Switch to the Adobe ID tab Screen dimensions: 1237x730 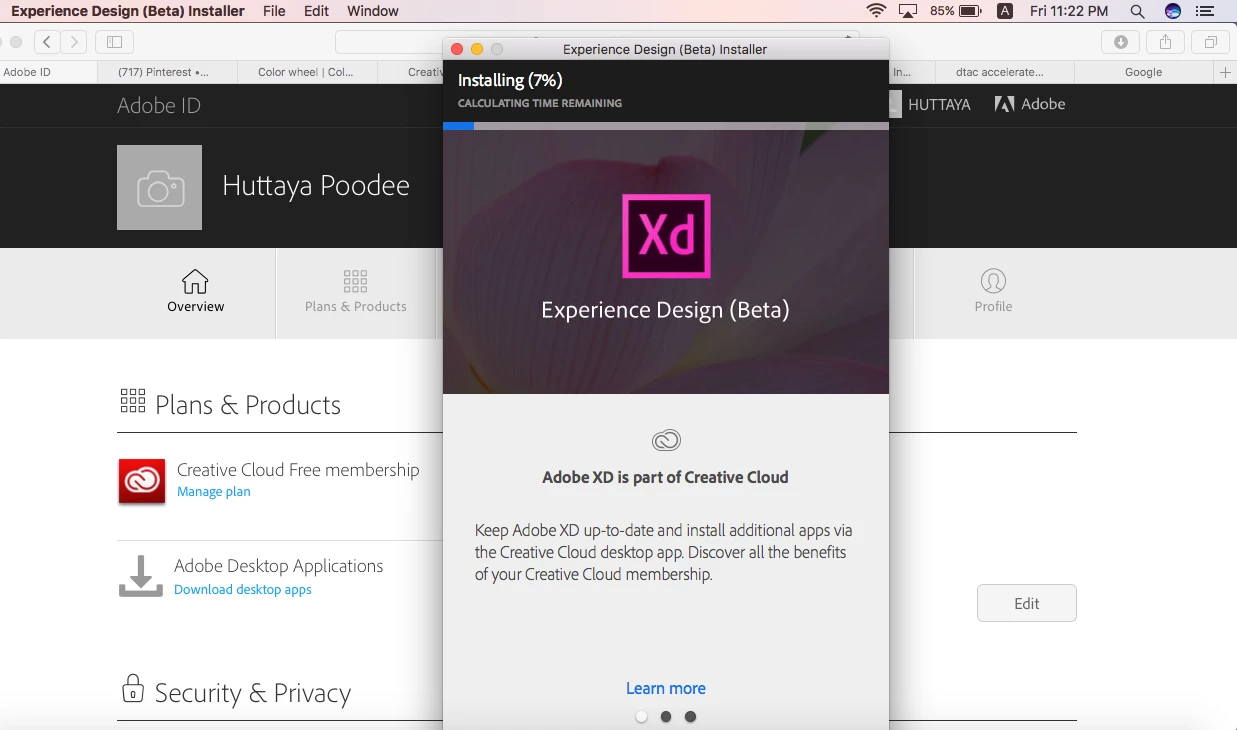(49, 72)
